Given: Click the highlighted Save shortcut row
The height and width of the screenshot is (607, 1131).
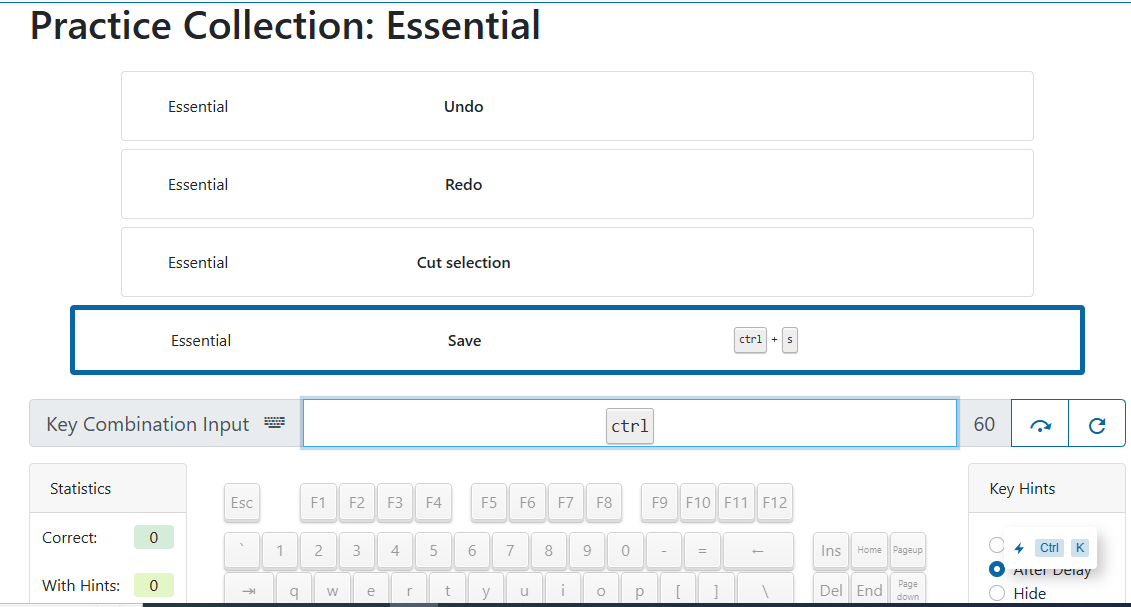Looking at the screenshot, I should 577,341.
